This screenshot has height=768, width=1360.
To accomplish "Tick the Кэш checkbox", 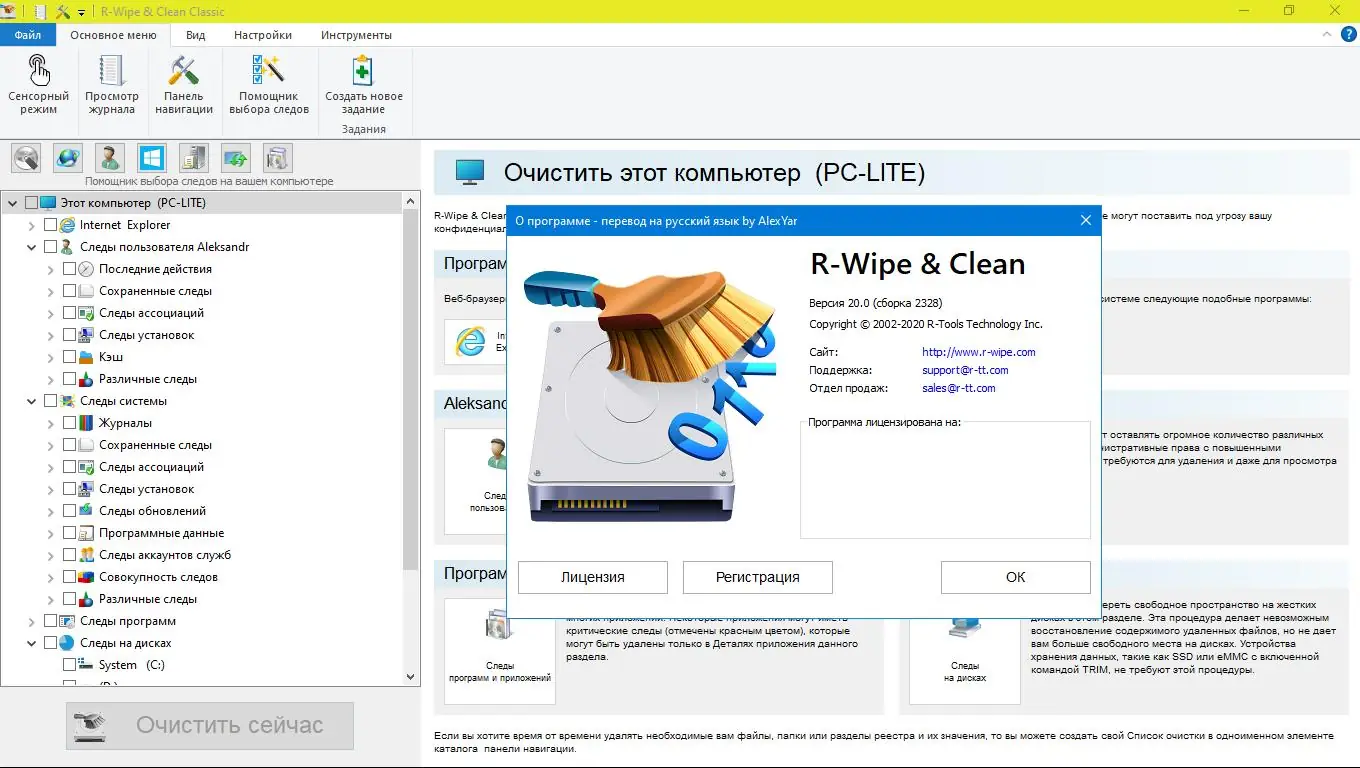I will pos(69,357).
